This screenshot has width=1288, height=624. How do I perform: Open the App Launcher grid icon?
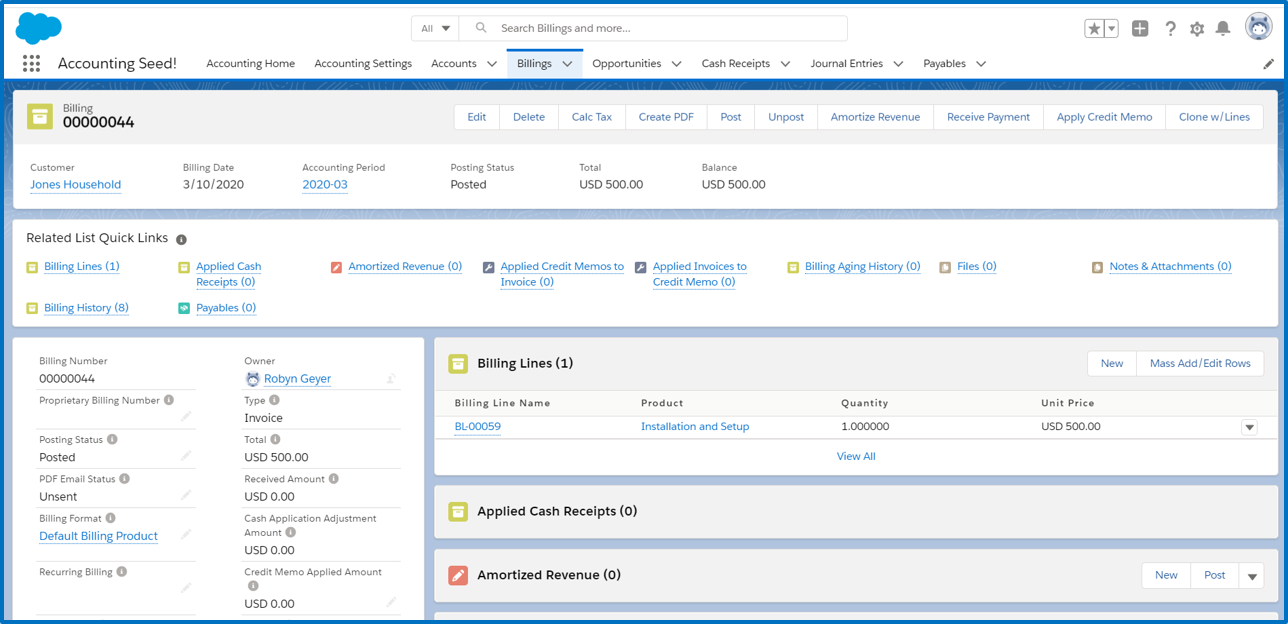[x=31, y=63]
